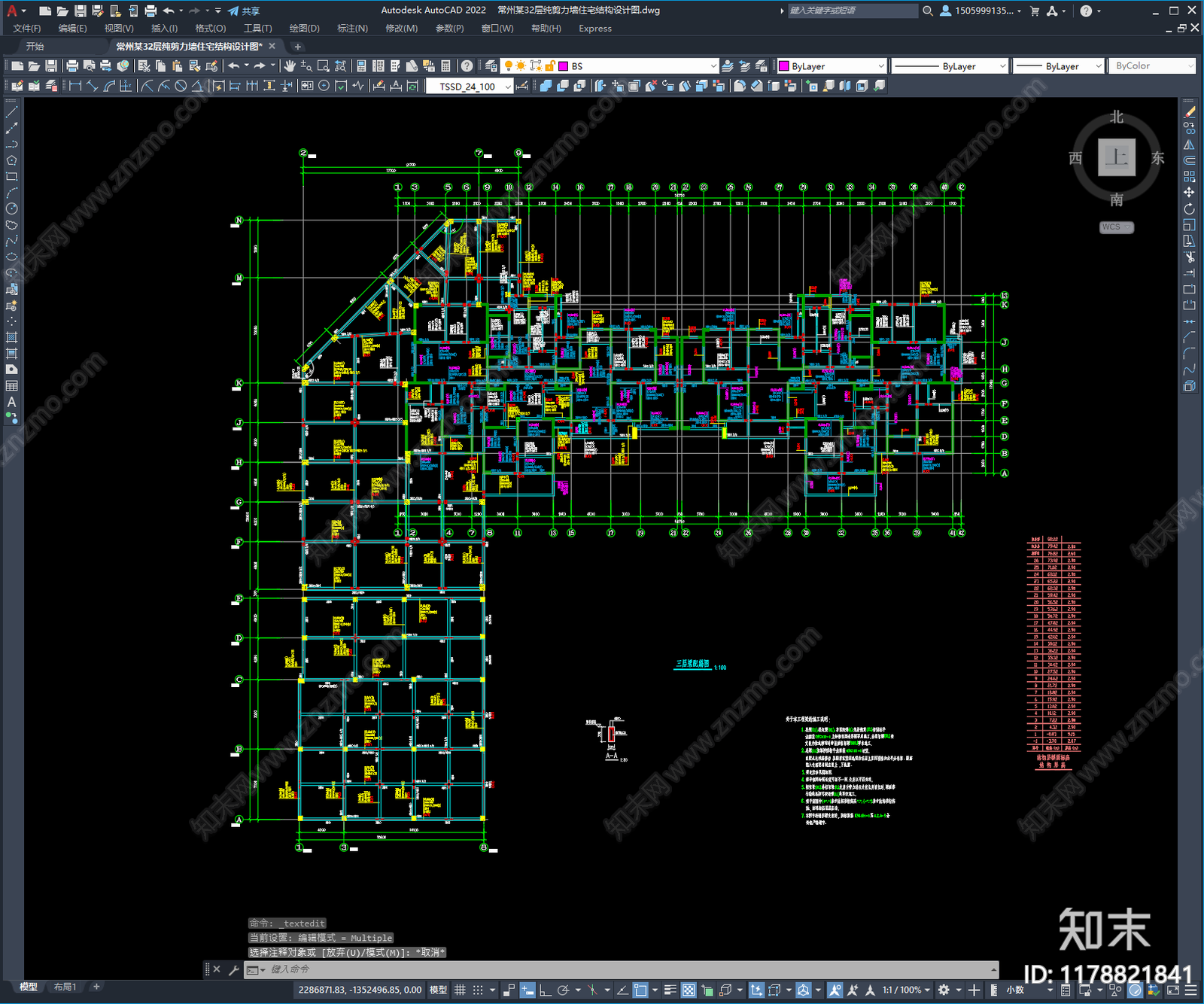Select the Circle draw tool

pos(11,208)
